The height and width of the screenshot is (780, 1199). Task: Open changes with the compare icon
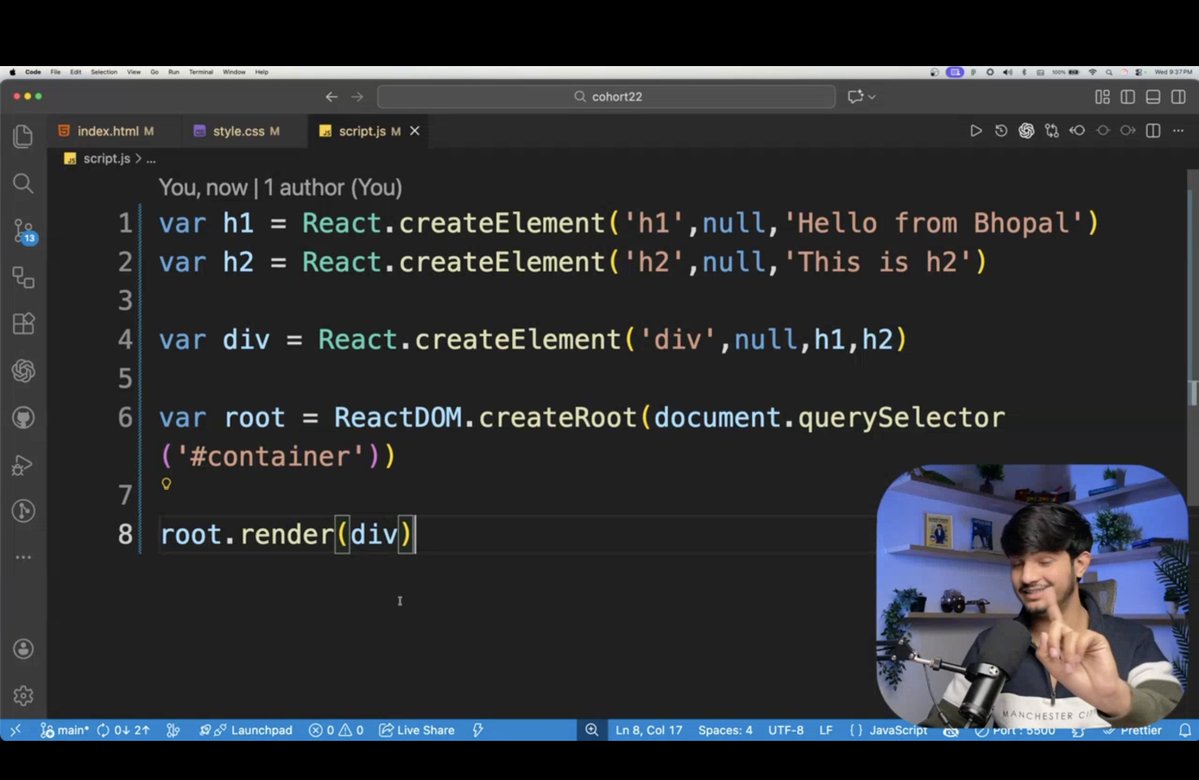(1052, 131)
